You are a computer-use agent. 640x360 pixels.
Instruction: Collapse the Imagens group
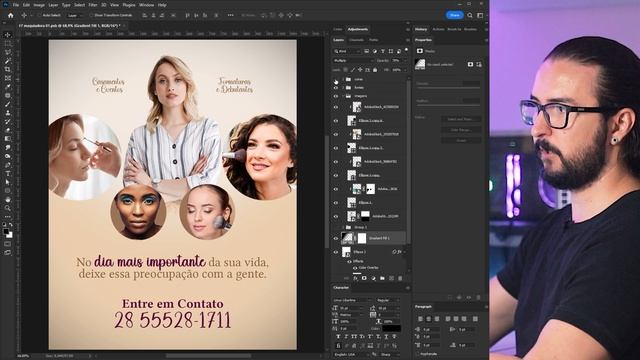(x=343, y=96)
